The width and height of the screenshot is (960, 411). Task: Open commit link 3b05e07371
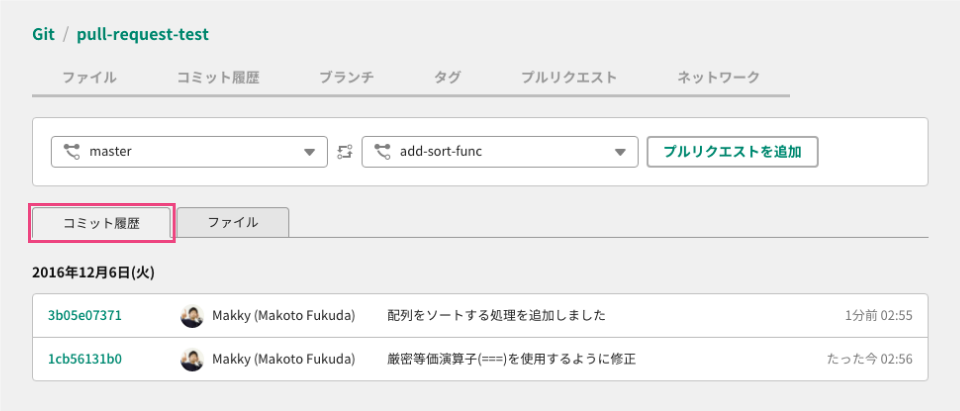[x=84, y=315]
